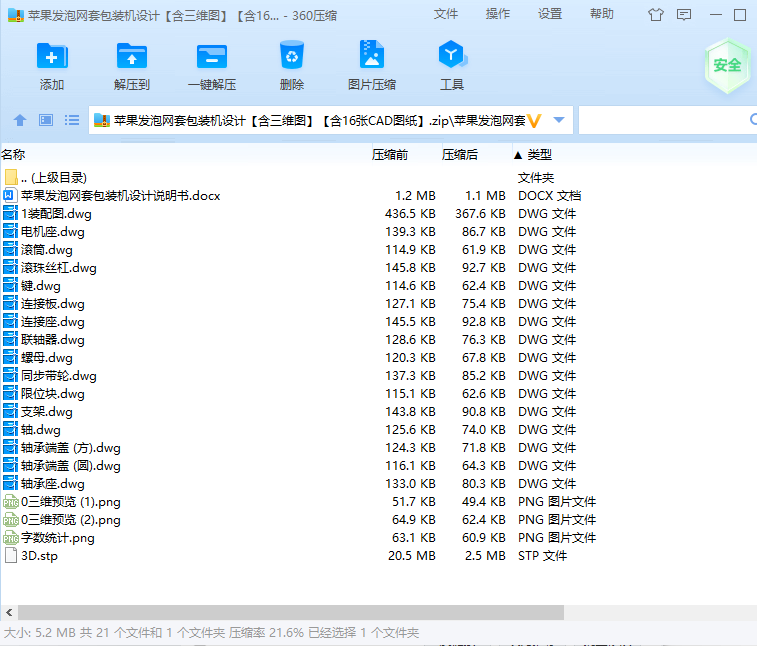Select the 电机座.dwg file
Image resolution: width=757 pixels, height=646 pixels.
click(378, 232)
